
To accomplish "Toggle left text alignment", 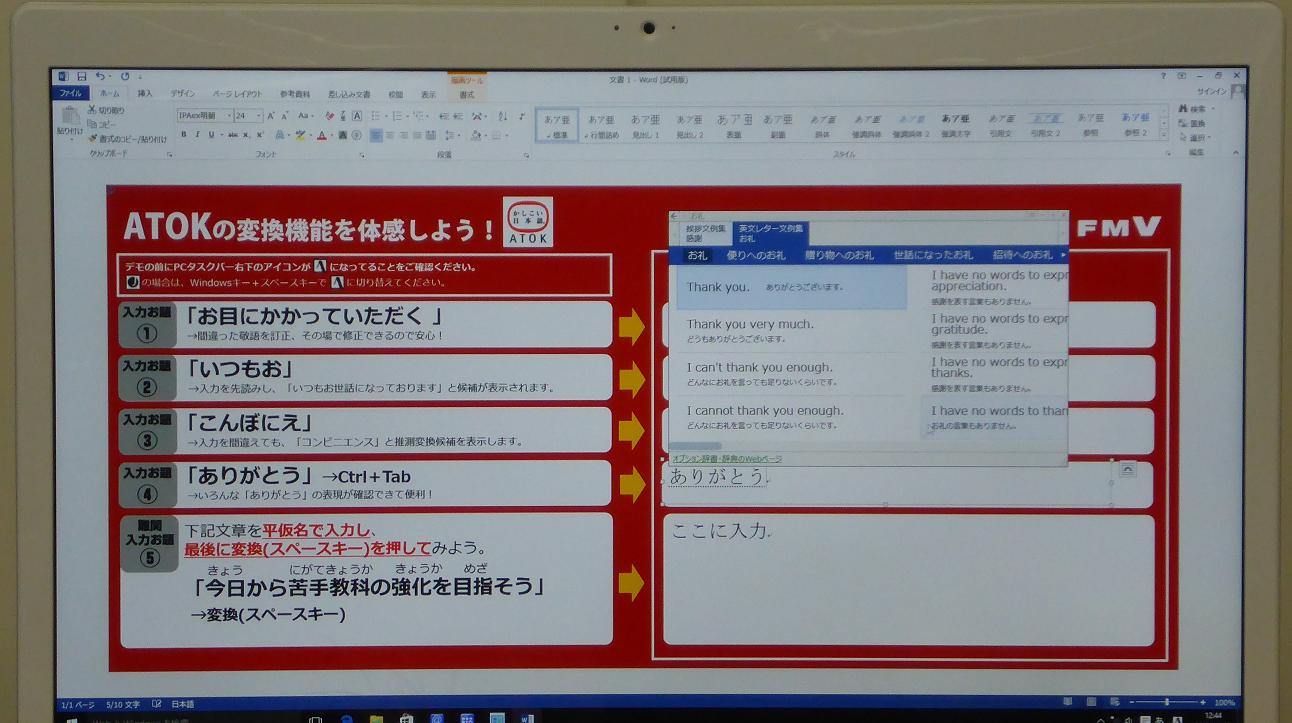I will (376, 135).
